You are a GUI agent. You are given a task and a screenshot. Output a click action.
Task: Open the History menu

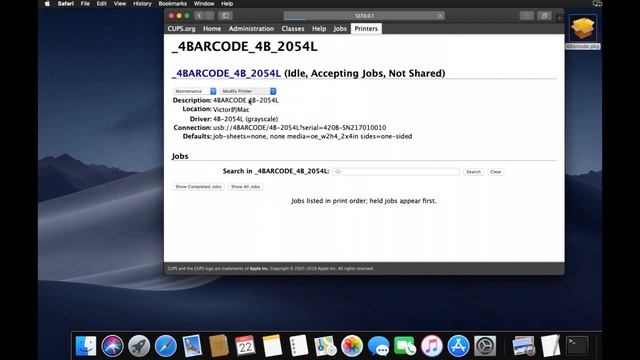point(142,4)
